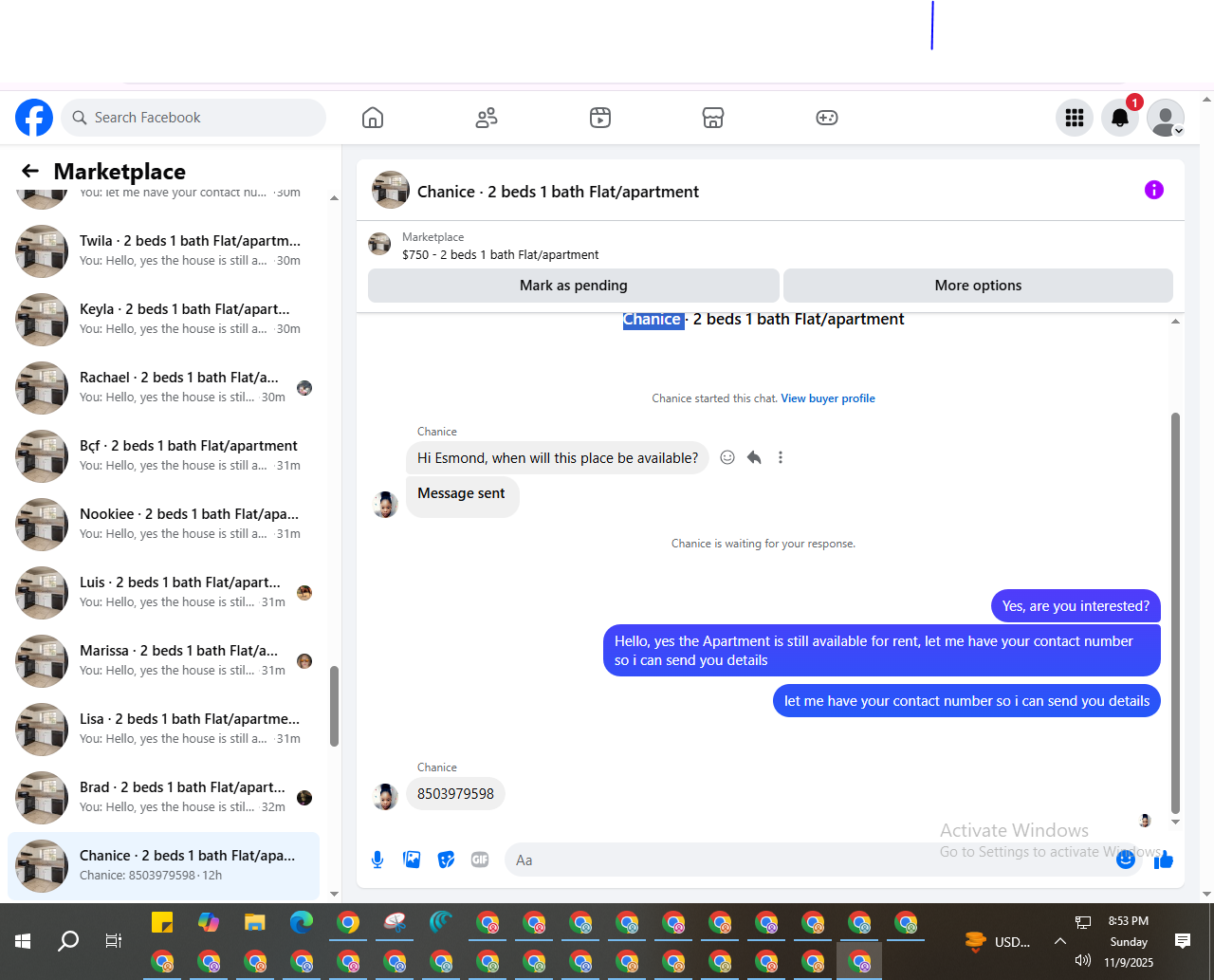Open More options for the listing
Screen dimensions: 1214x980
tap(978, 286)
